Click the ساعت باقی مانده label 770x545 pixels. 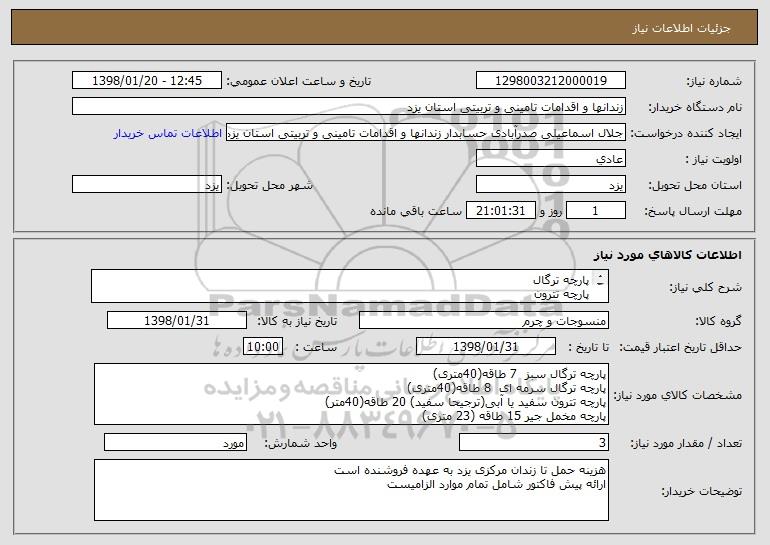pos(416,211)
